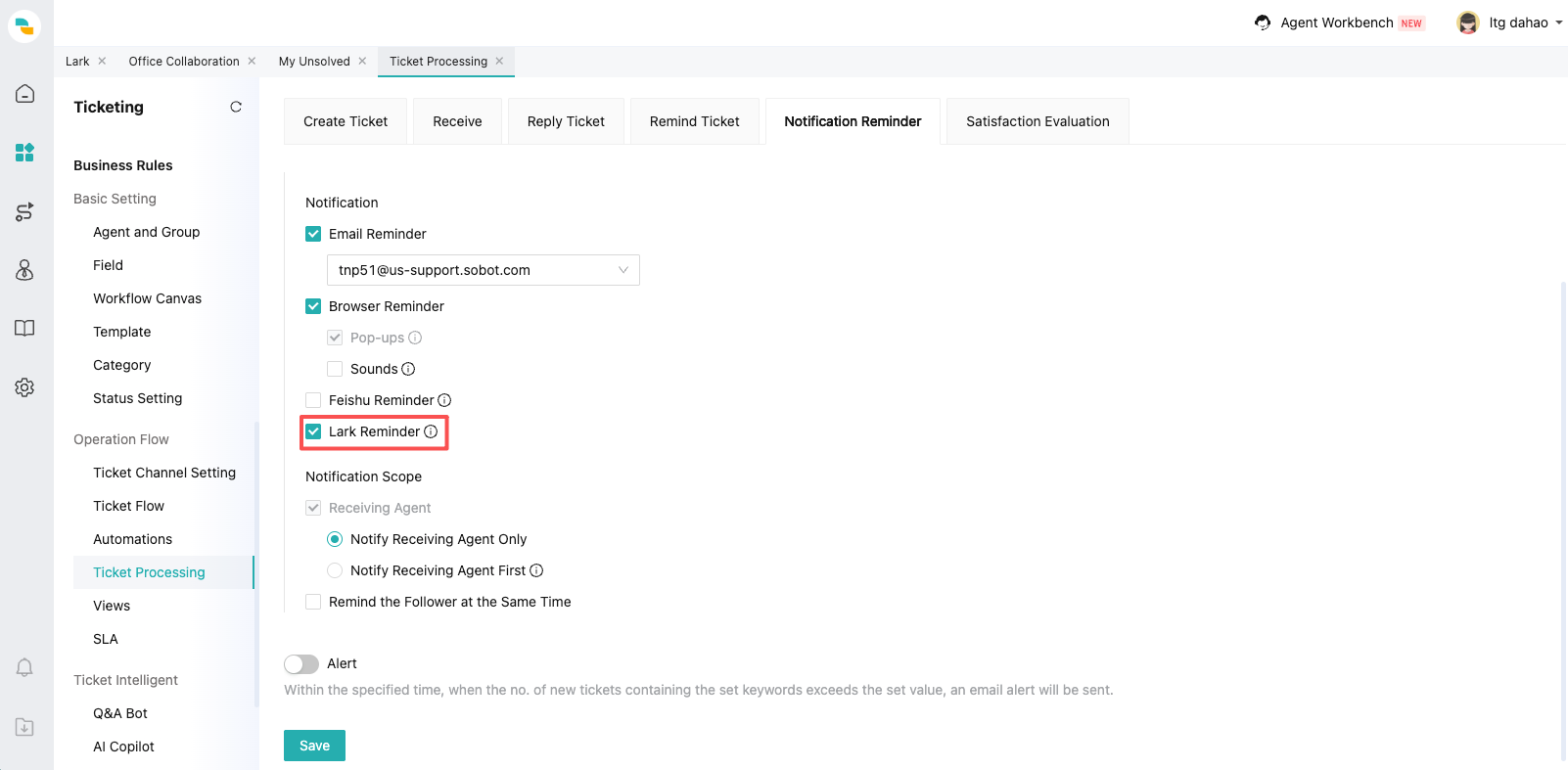
Task: Enable the Feishu Reminder checkbox
Action: point(313,400)
